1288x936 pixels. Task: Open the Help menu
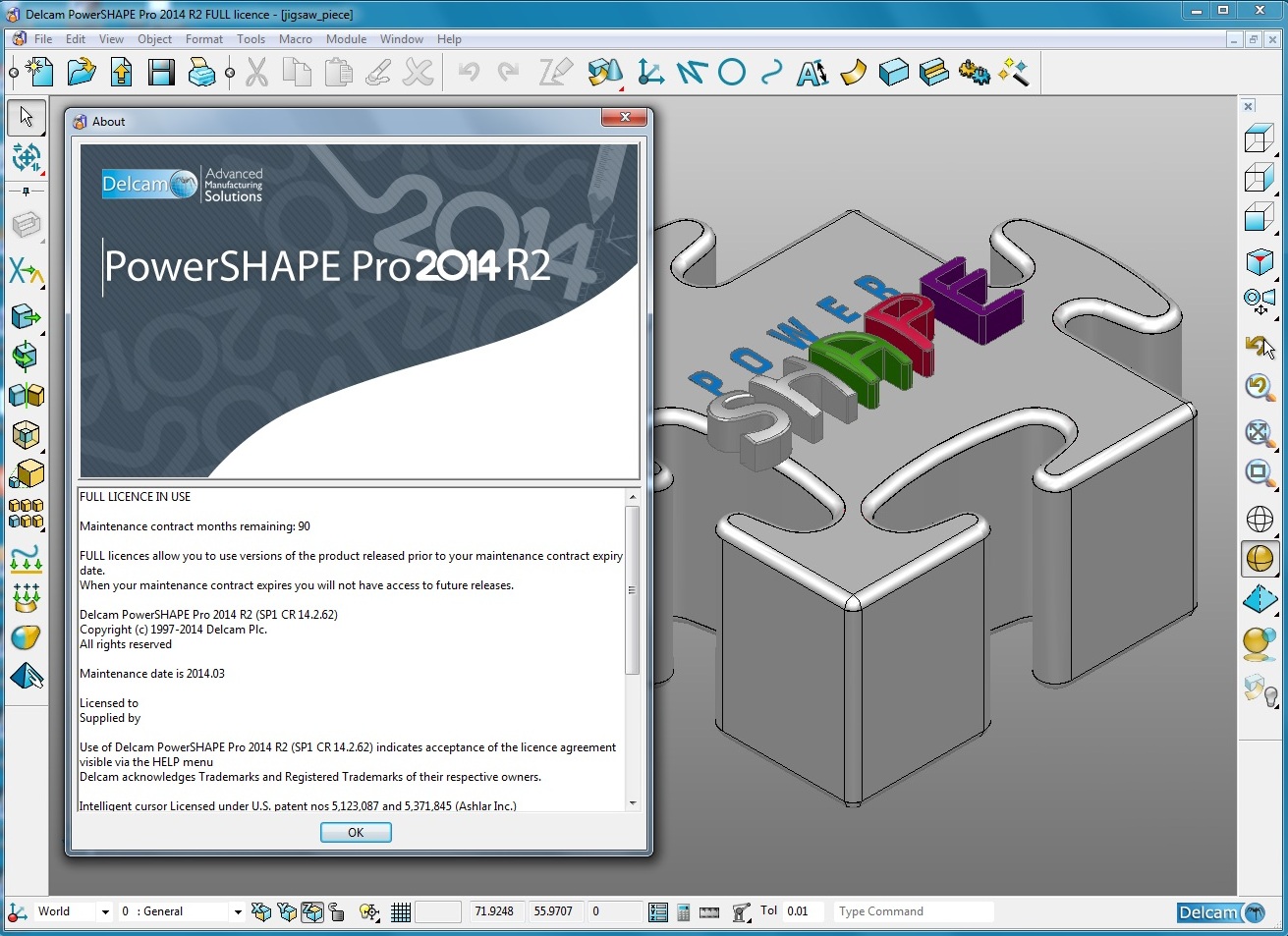[449, 39]
